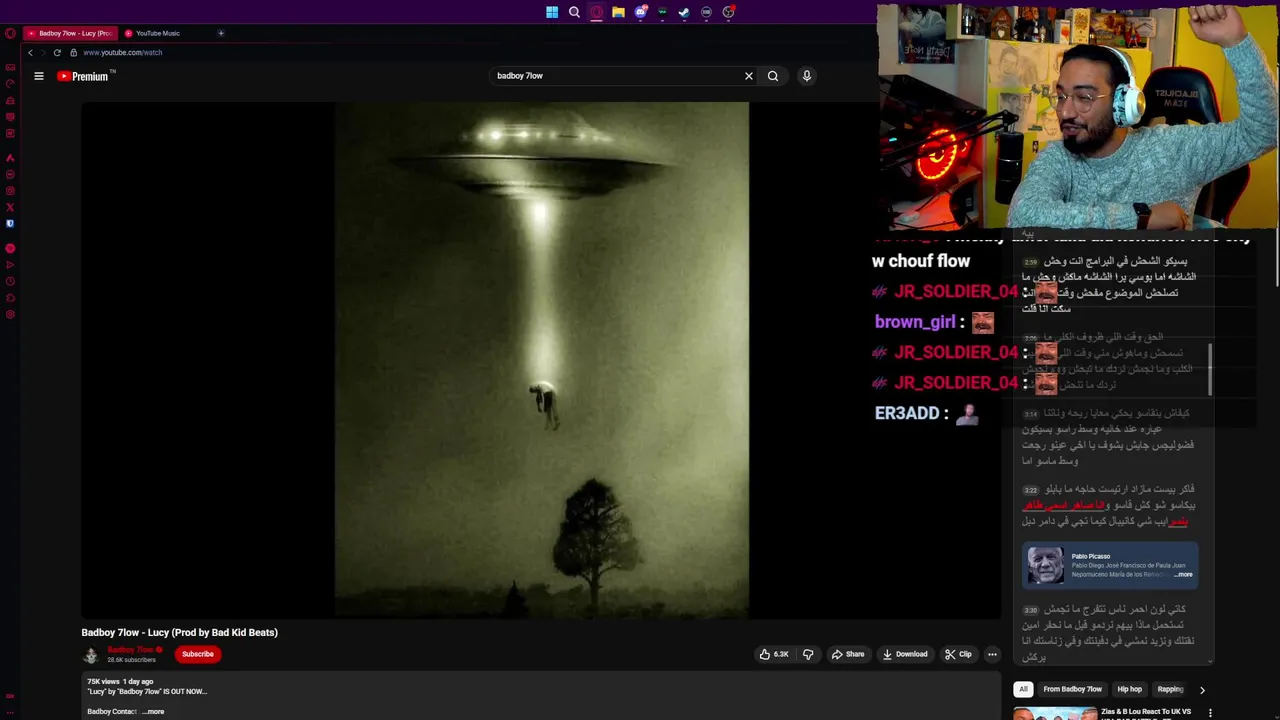Open the YouTube guide hamburger menu
Screen dimensions: 1280x720
click(x=39, y=76)
